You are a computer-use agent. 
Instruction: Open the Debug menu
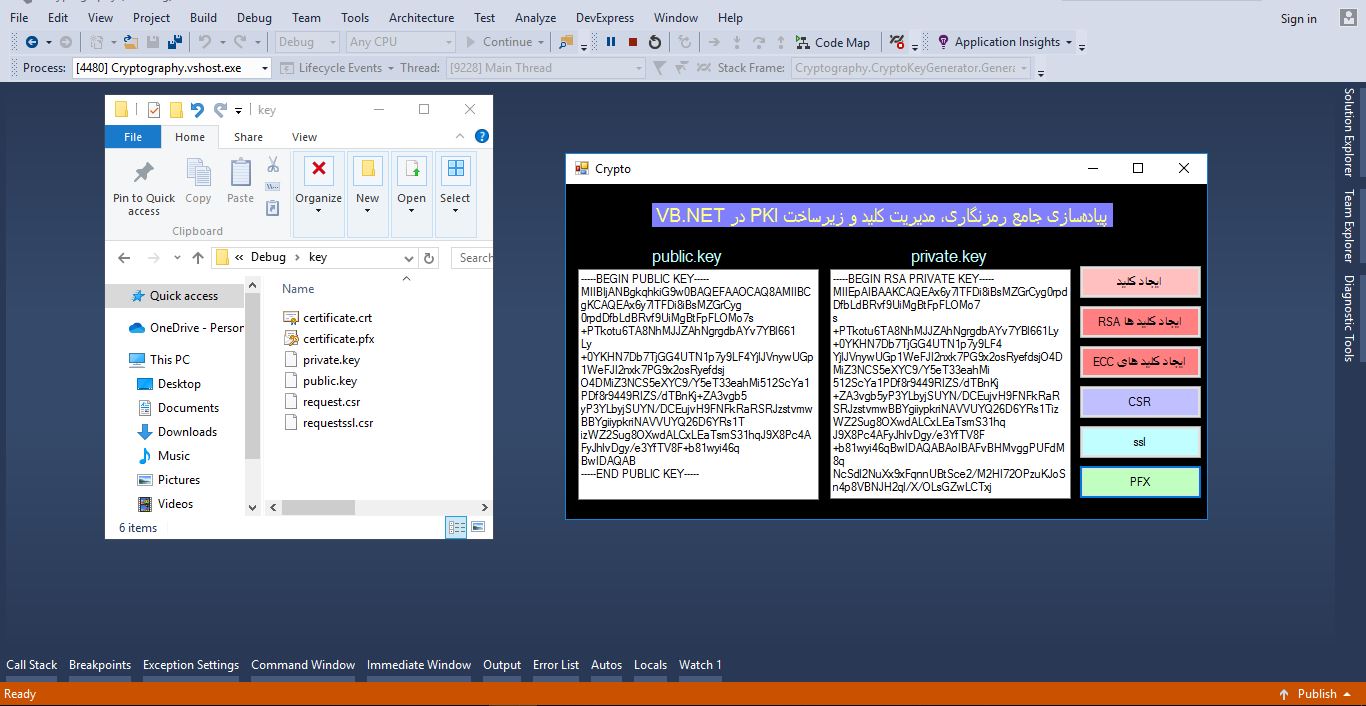(254, 17)
